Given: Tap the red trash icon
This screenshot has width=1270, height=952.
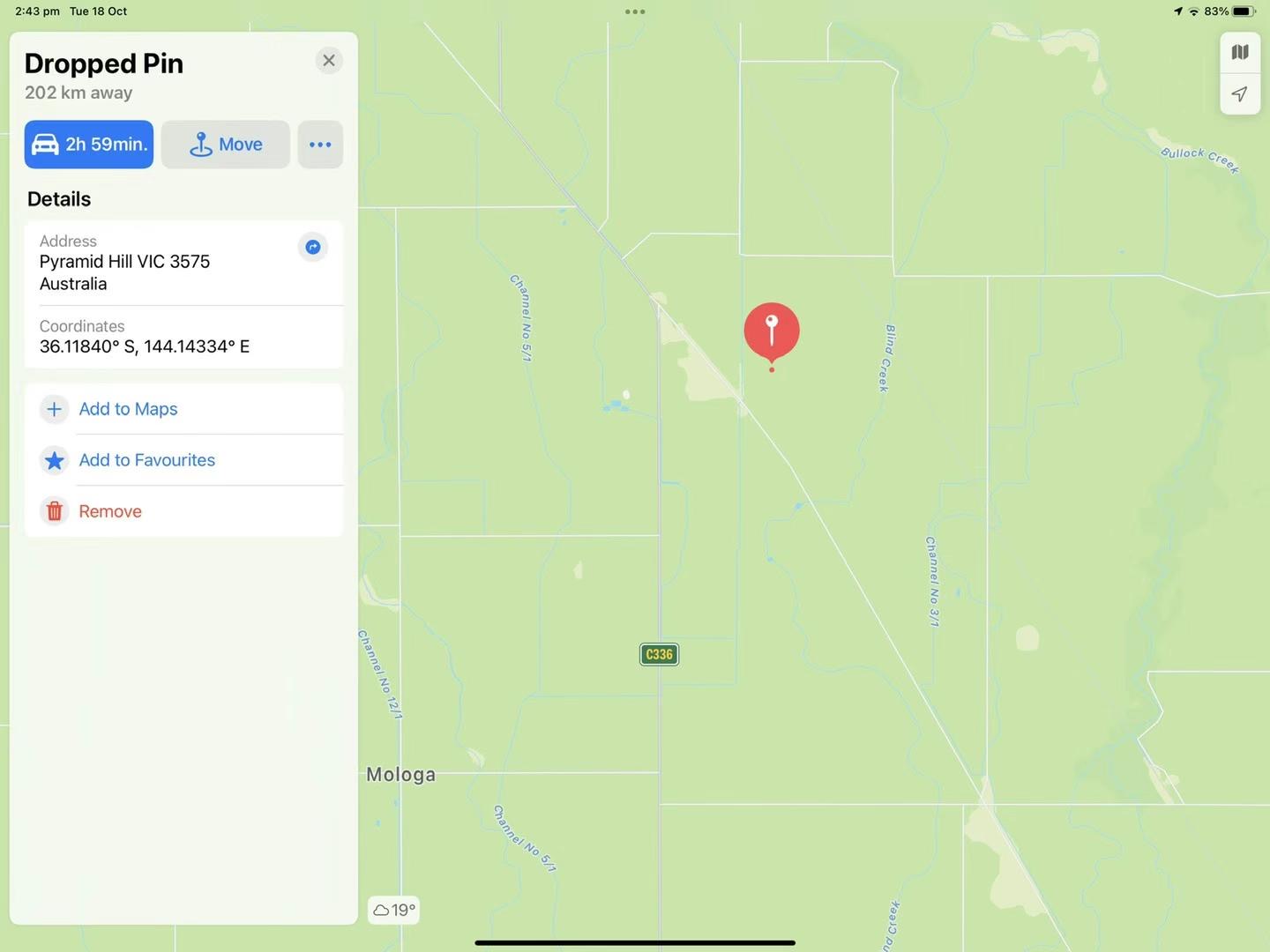Looking at the screenshot, I should click(54, 511).
